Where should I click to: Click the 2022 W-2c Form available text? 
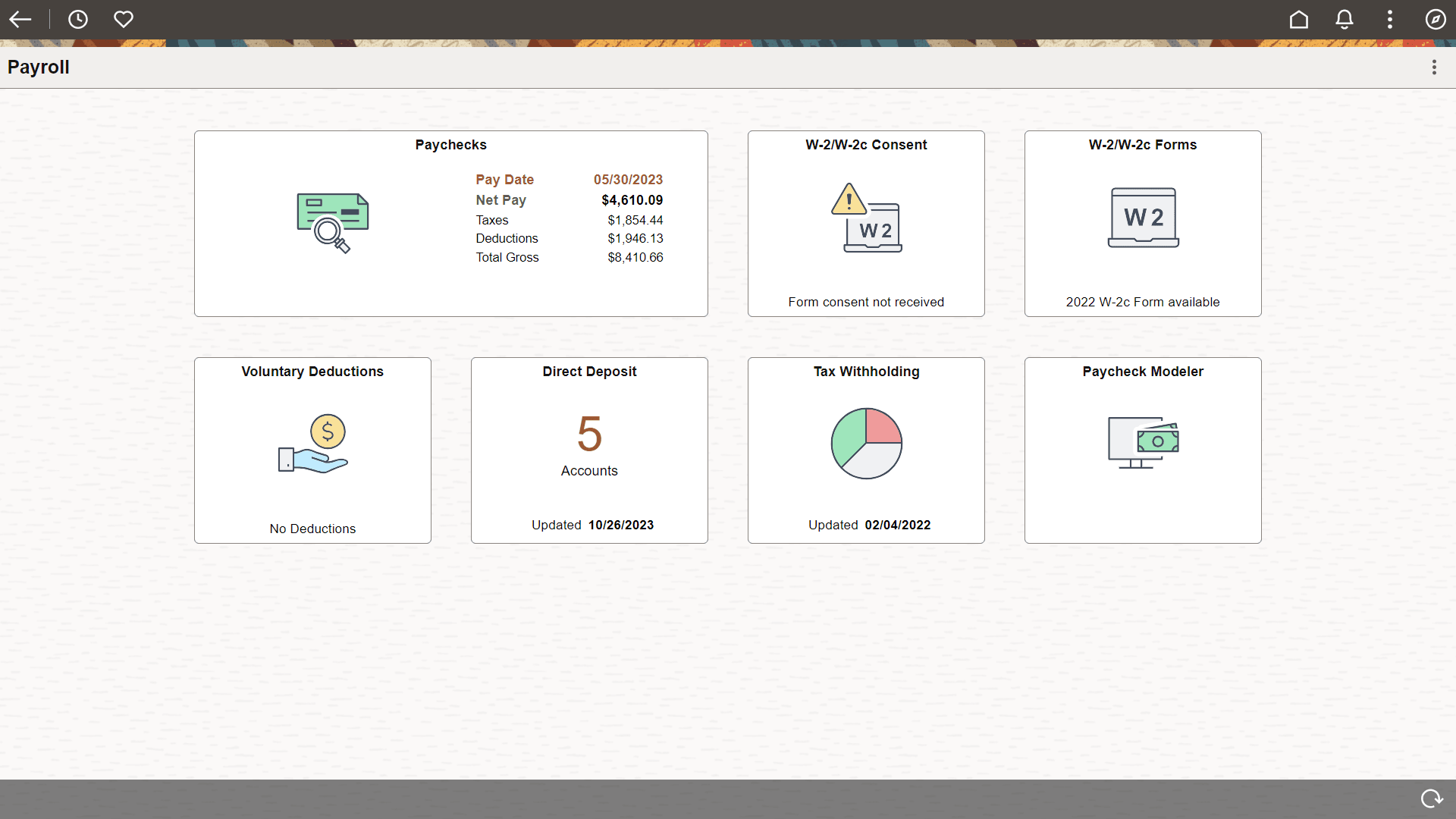1143,302
